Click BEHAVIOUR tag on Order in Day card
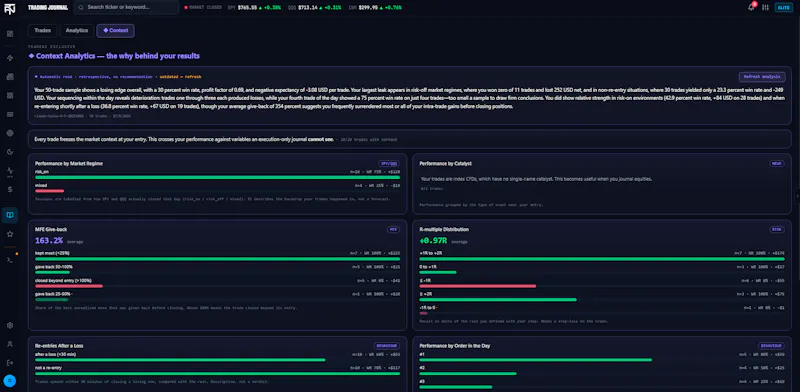This screenshot has height=392, width=800. pyautogui.click(x=771, y=346)
